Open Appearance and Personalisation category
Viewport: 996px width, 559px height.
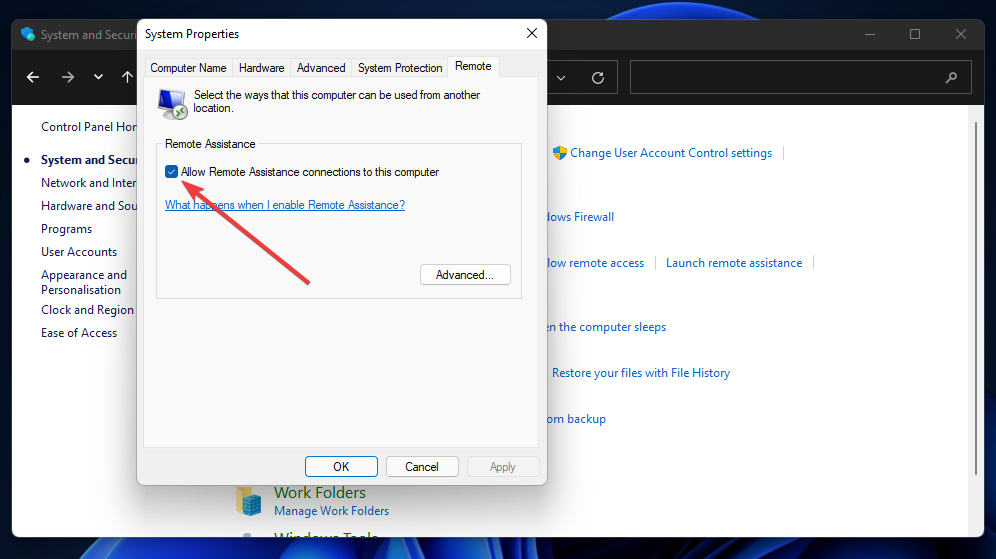point(84,282)
